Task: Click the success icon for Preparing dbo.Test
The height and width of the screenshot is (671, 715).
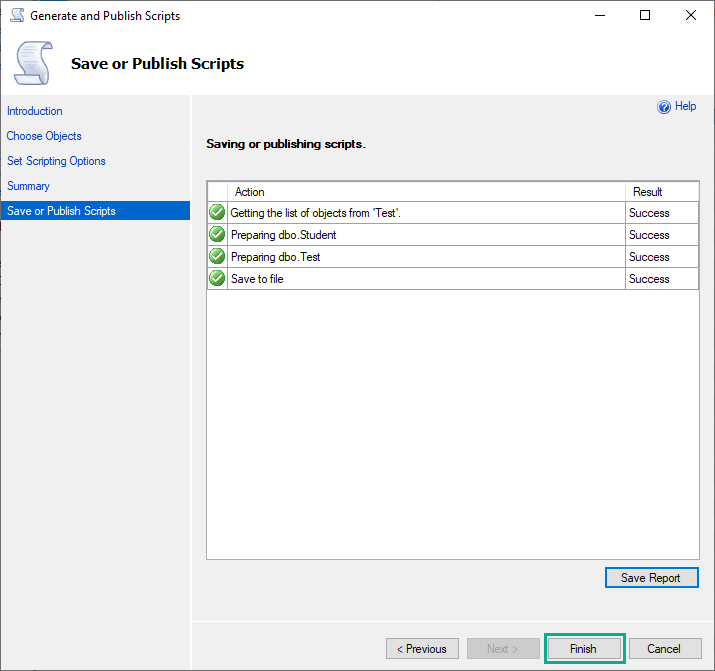Action: (x=217, y=257)
